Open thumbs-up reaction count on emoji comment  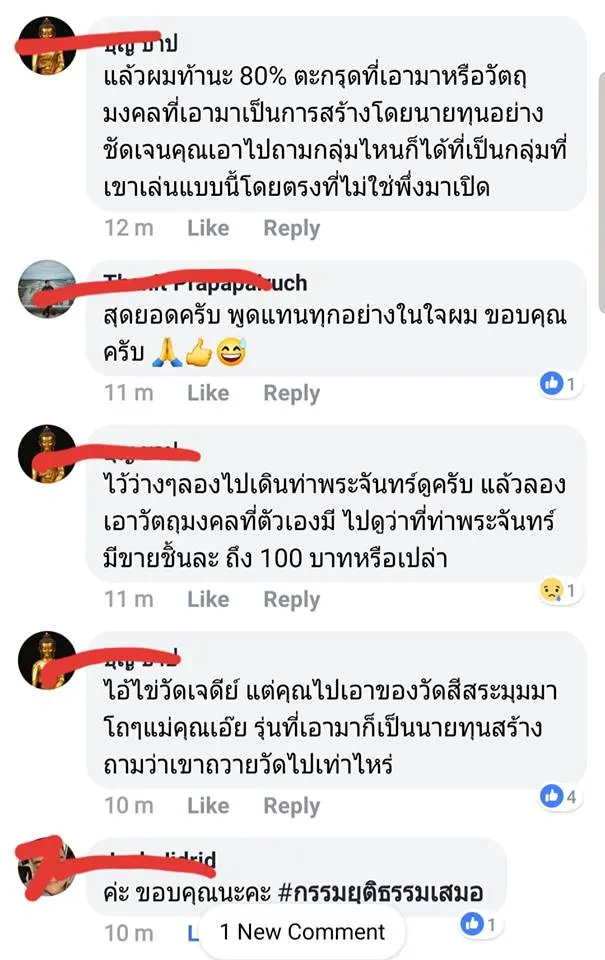[x=560, y=384]
